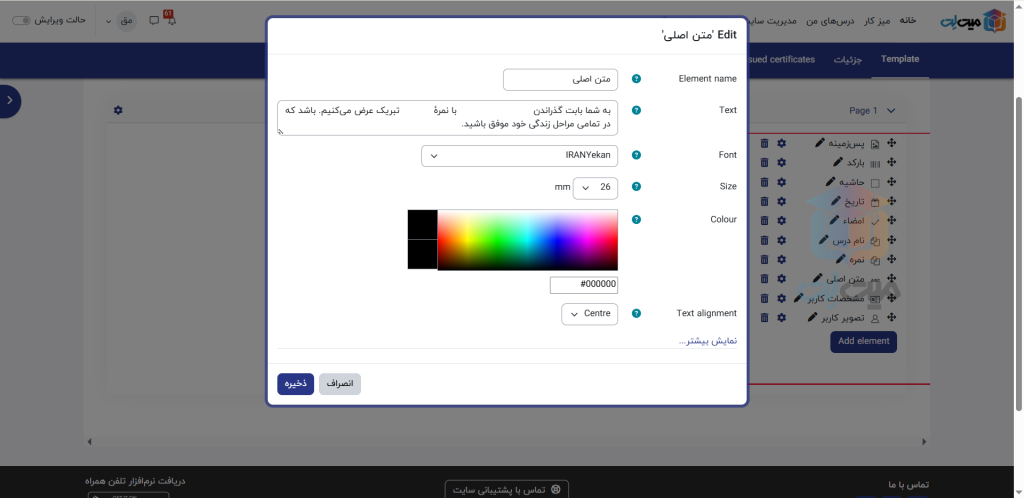Screen dimensions: 1024x498
Task: Click the ذخیره save button
Action: pos(295,384)
